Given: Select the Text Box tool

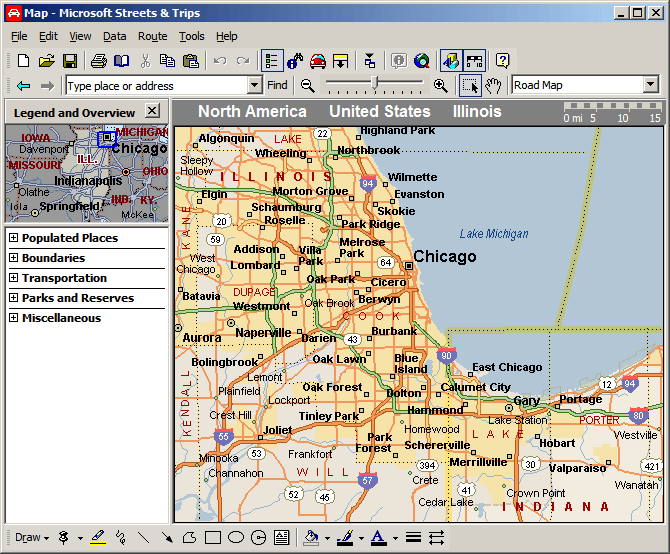Looking at the screenshot, I should click(282, 537).
